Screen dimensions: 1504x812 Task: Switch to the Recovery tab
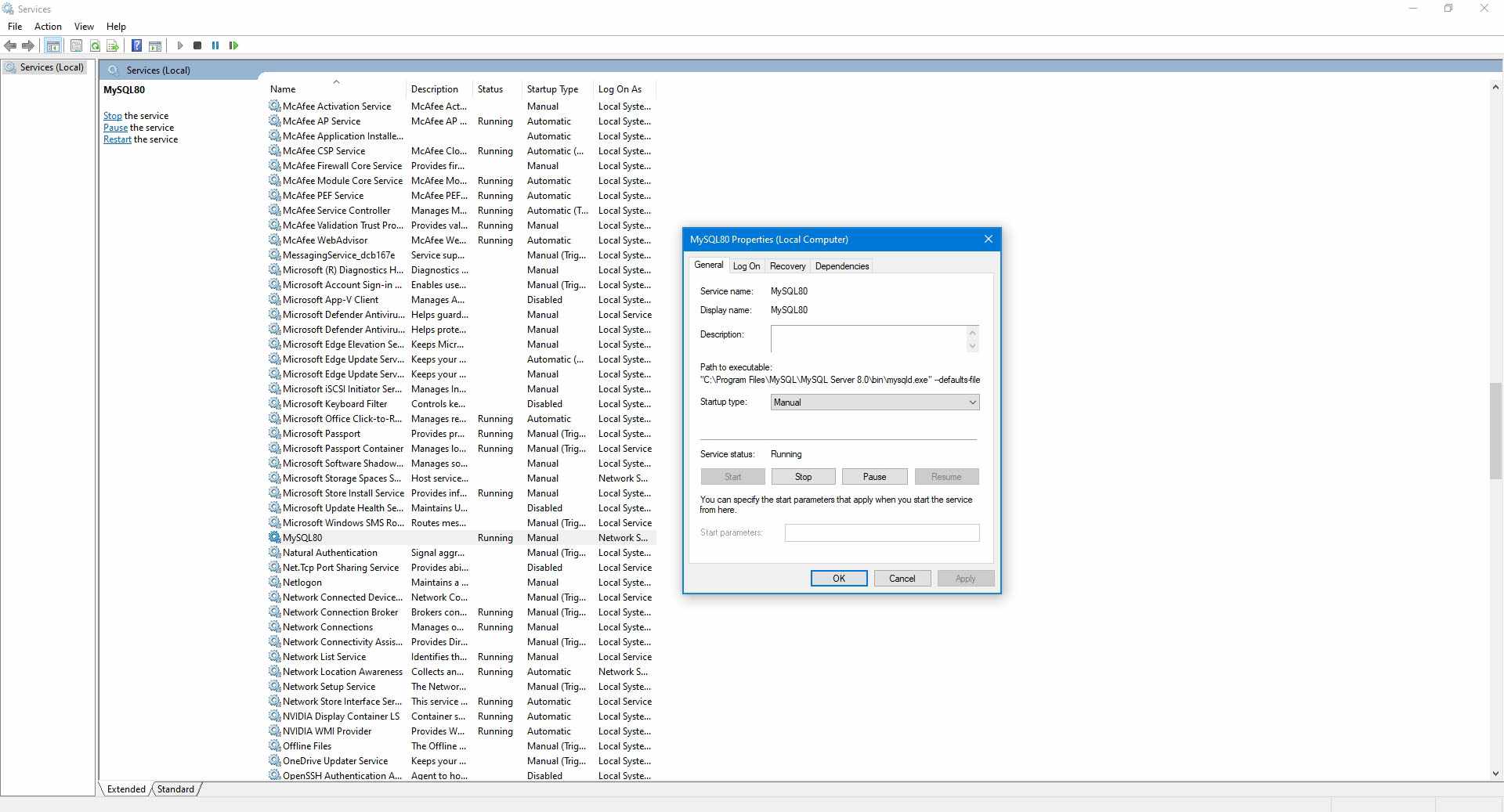pyautogui.click(x=787, y=266)
